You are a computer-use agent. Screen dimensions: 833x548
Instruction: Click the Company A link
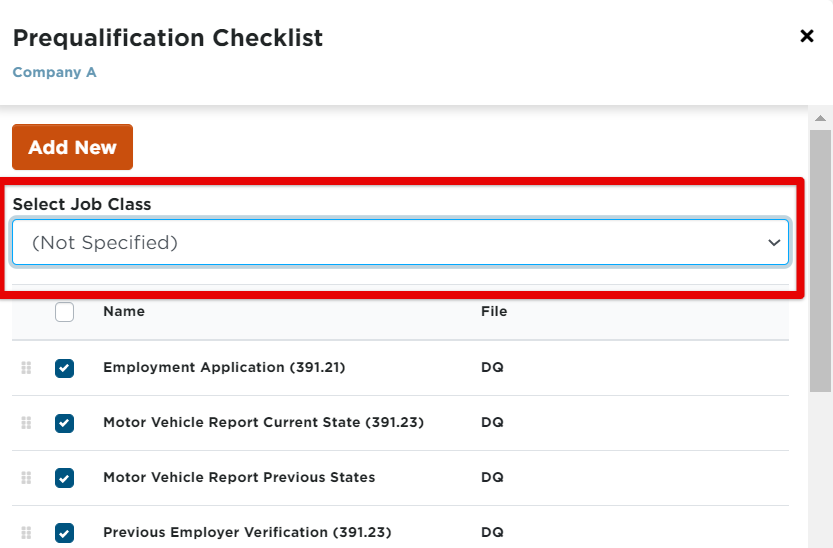(54, 73)
